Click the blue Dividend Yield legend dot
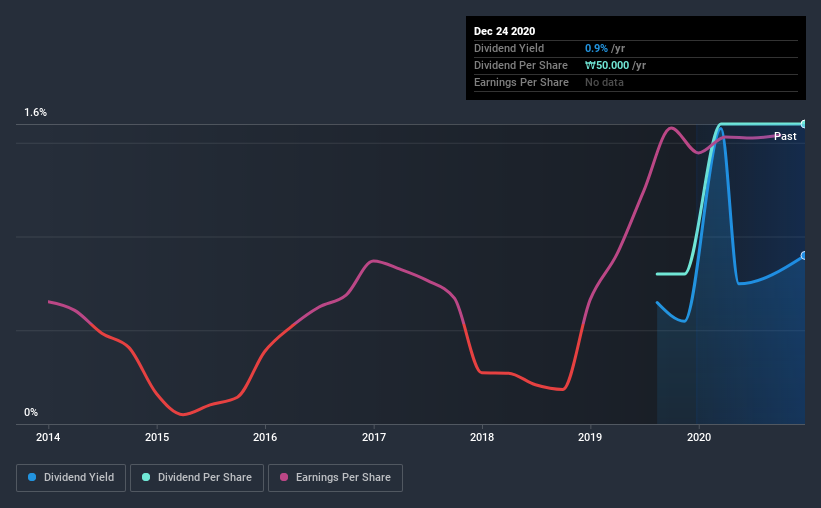This screenshot has height=508, width=821. [32, 477]
